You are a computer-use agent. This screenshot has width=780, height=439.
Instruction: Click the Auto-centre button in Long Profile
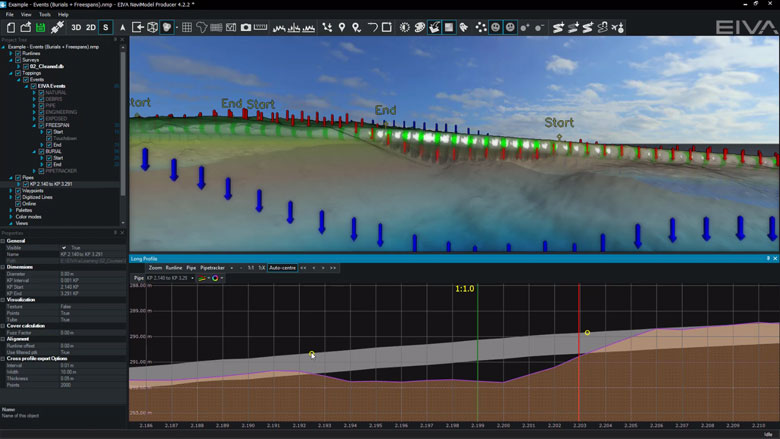pyautogui.click(x=283, y=268)
